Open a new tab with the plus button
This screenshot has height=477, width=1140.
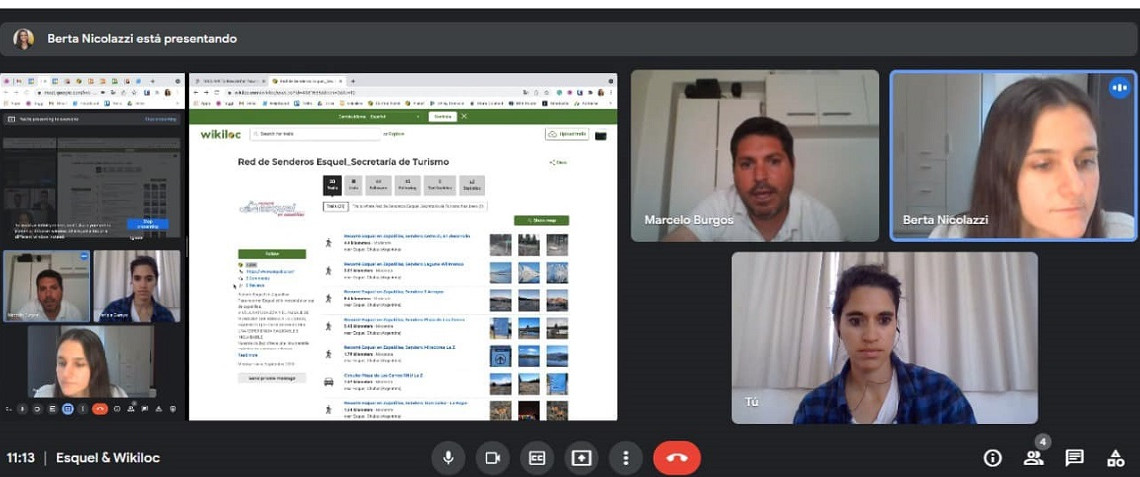point(353,81)
